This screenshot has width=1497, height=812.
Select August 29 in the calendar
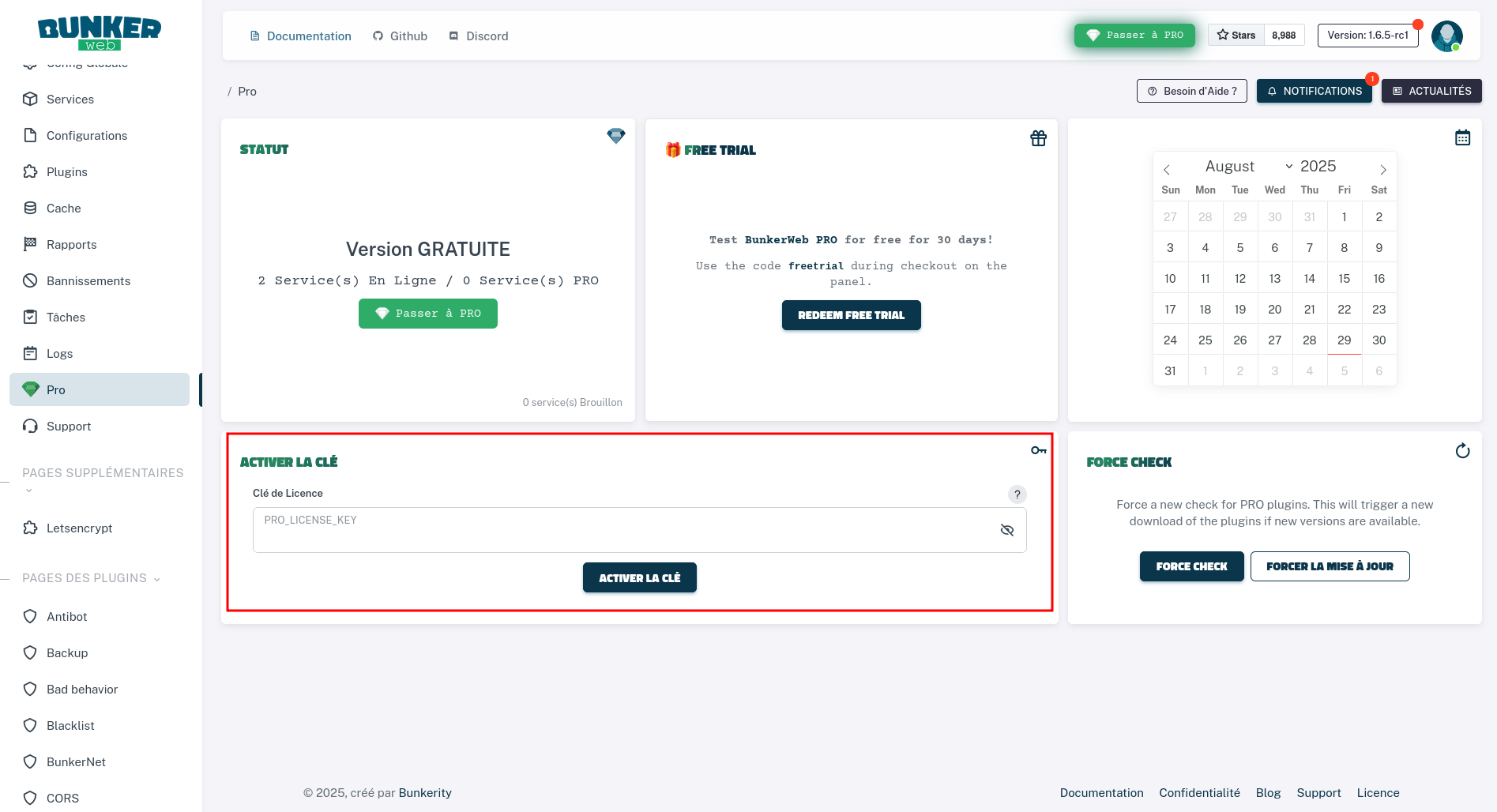[x=1344, y=340]
